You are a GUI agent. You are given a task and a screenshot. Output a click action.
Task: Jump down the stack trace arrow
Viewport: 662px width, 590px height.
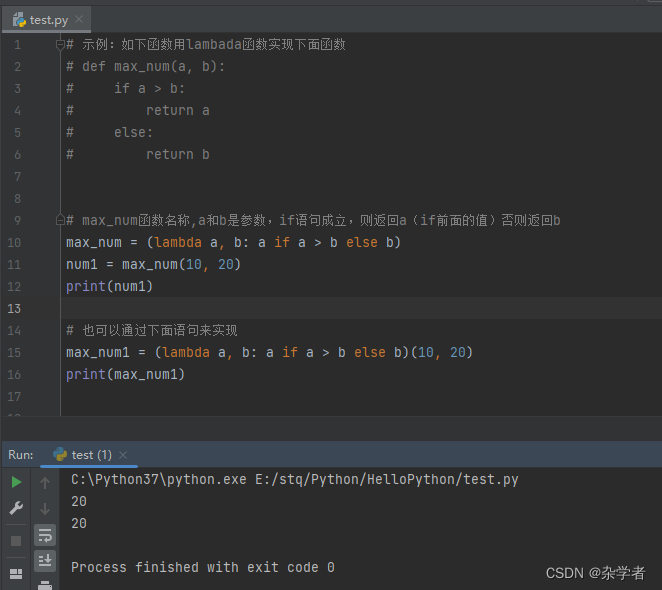[45, 508]
